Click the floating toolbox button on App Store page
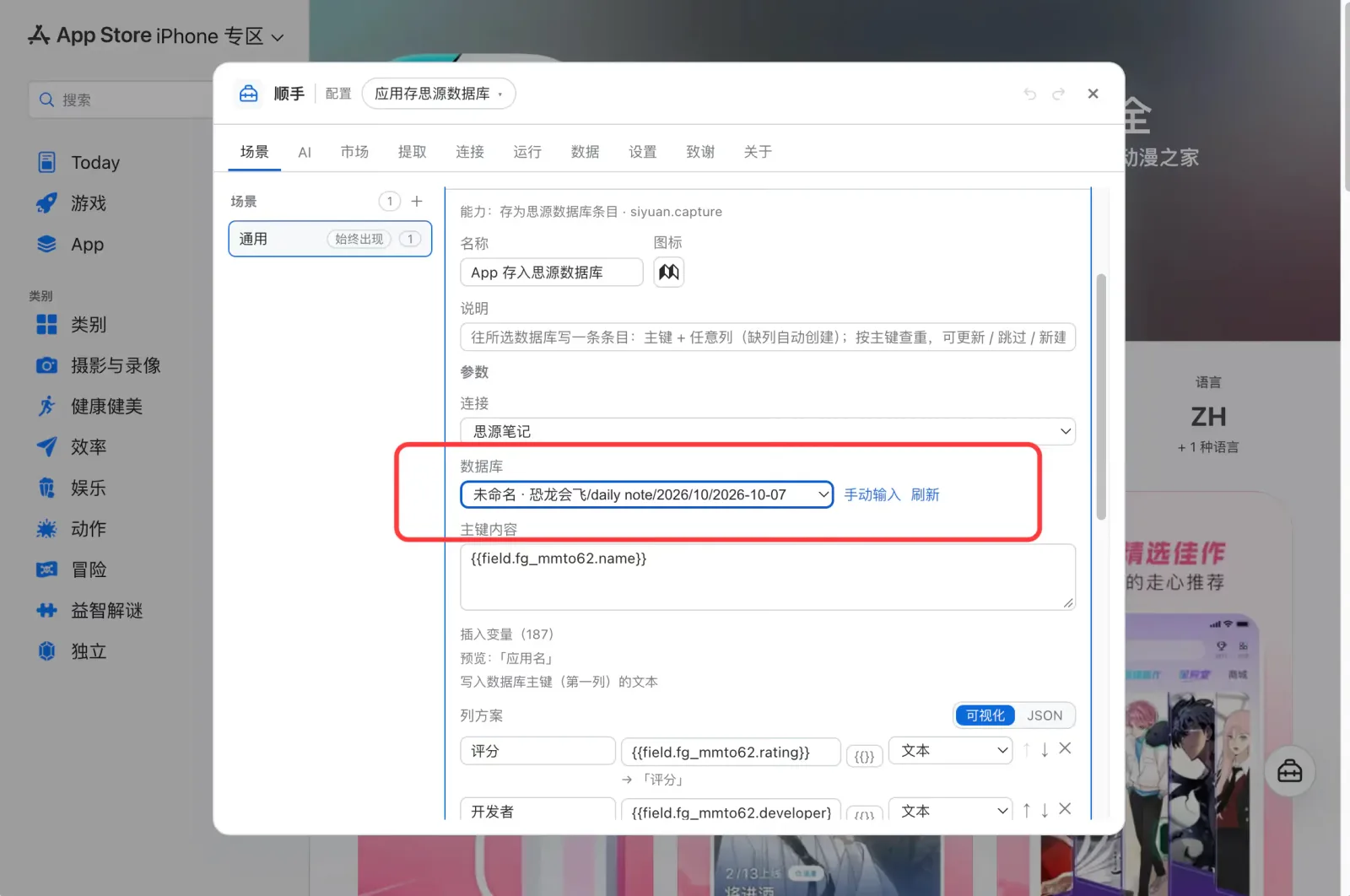Screen dimensions: 1350x896 (1289, 771)
